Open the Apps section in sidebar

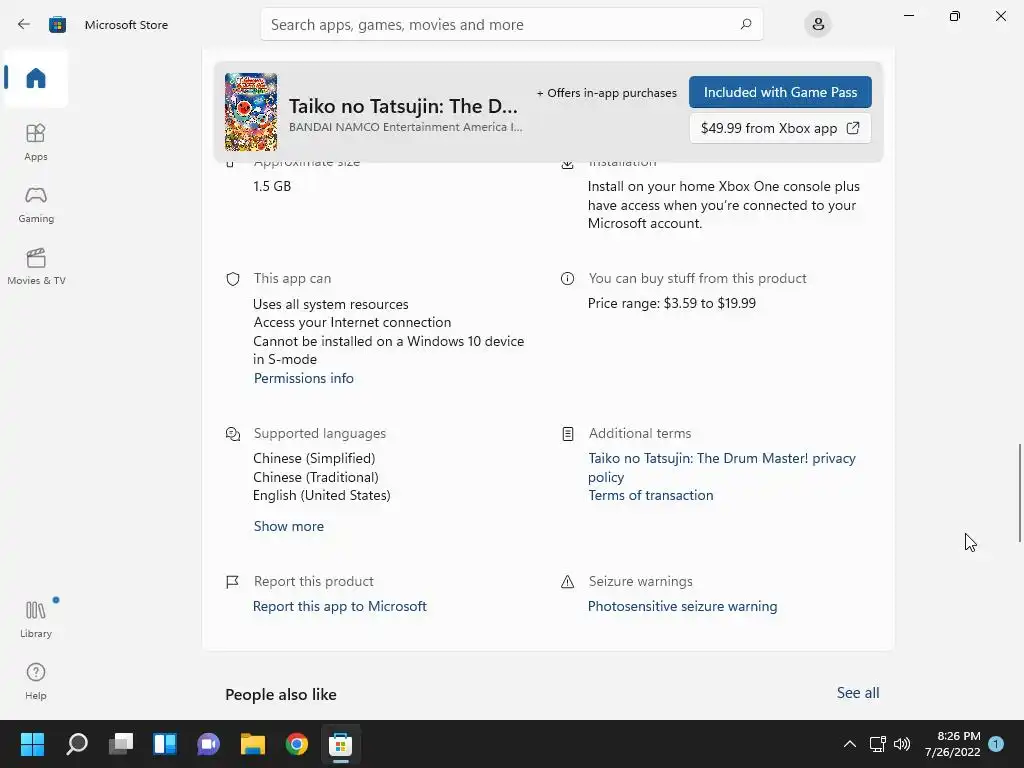tap(36, 142)
